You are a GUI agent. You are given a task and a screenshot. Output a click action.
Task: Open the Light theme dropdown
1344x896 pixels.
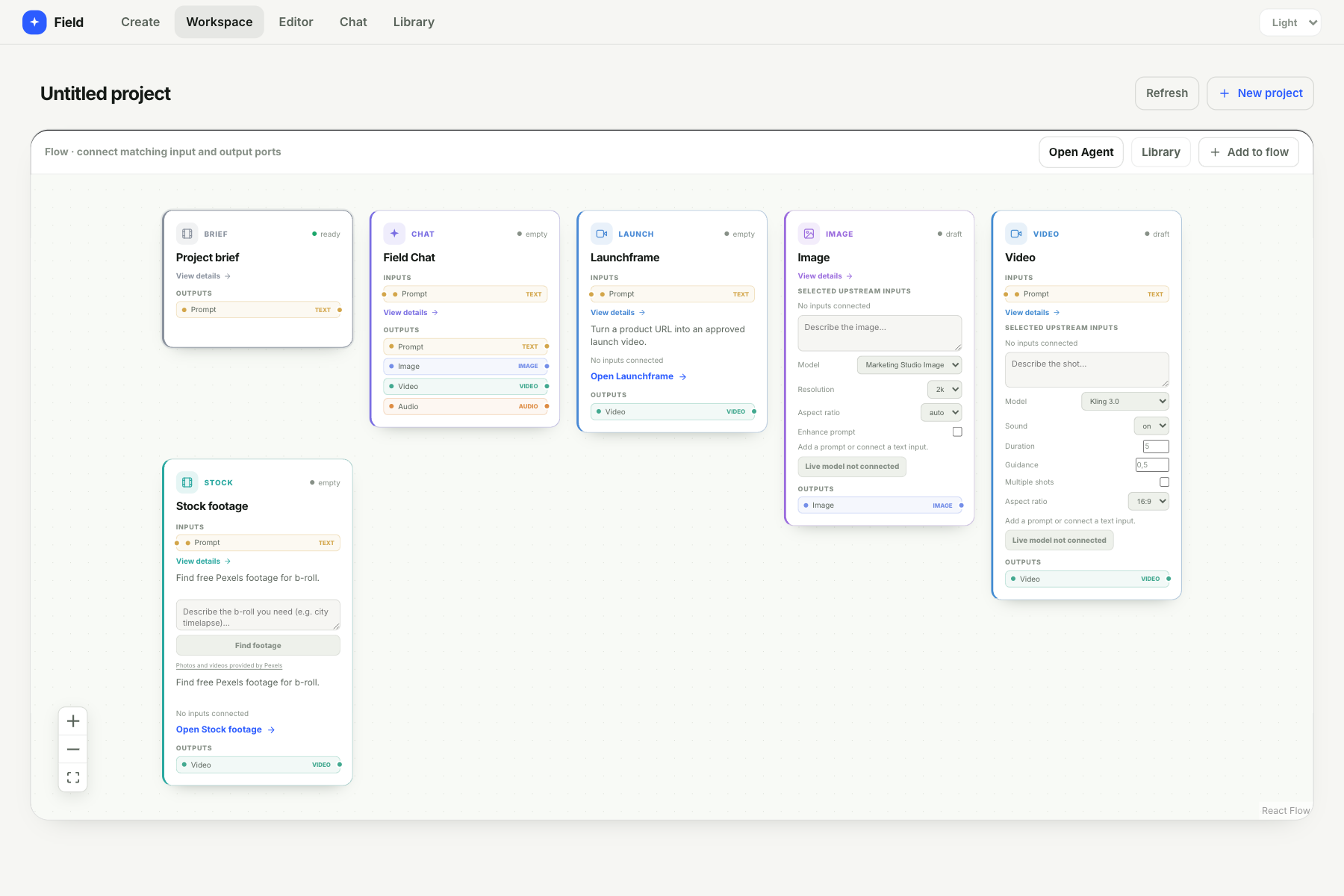point(1290,22)
